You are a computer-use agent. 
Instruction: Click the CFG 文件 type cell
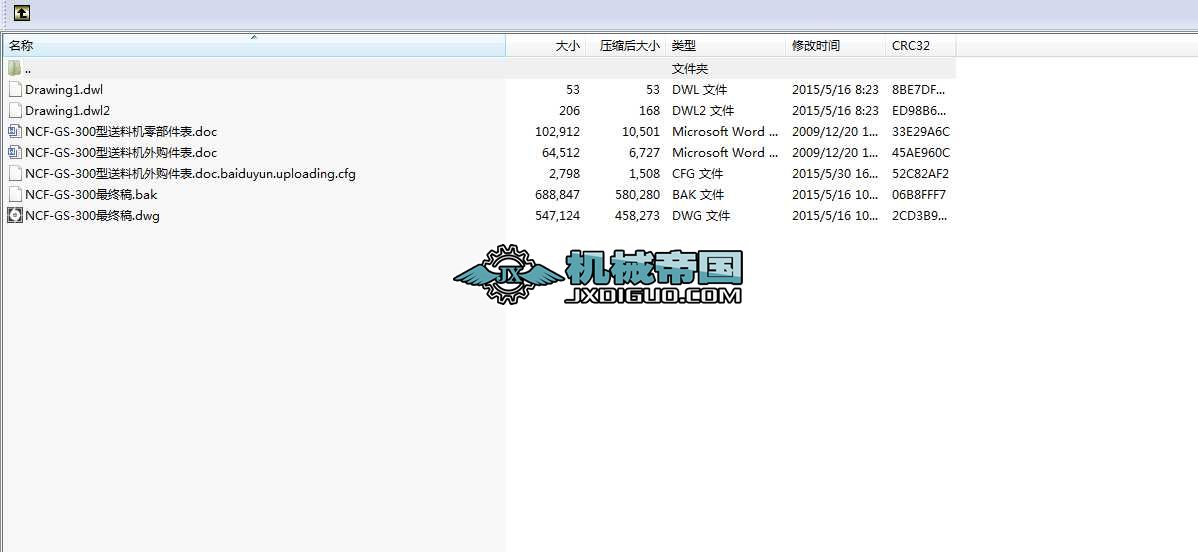(x=698, y=174)
